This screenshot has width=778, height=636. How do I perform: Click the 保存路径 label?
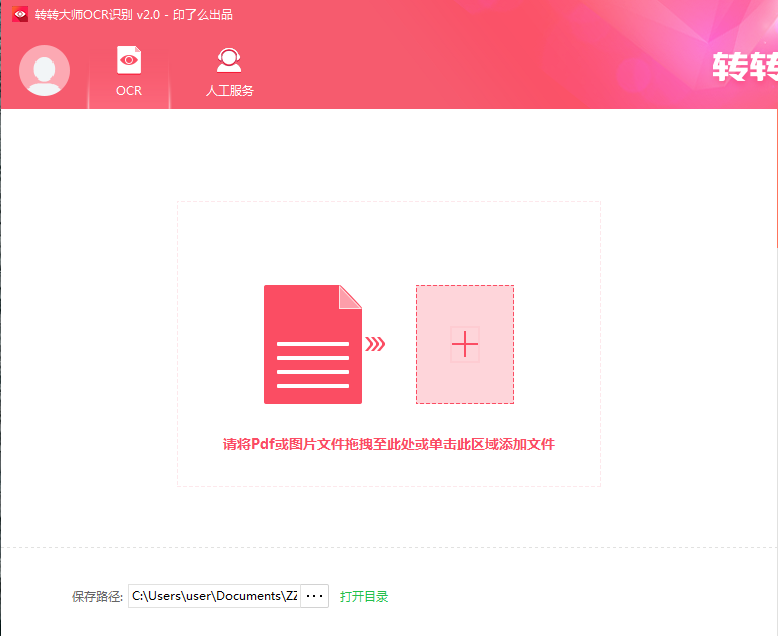(x=97, y=596)
